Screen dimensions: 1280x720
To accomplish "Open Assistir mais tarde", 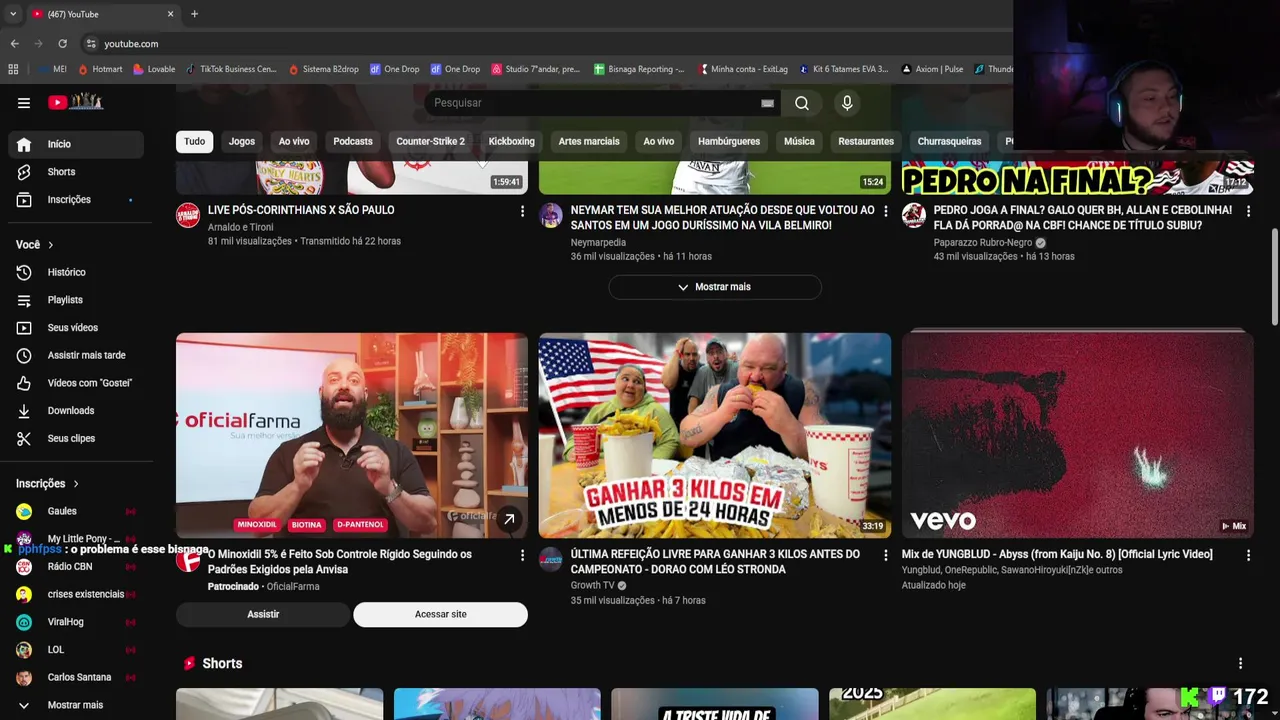I will pos(76,355).
